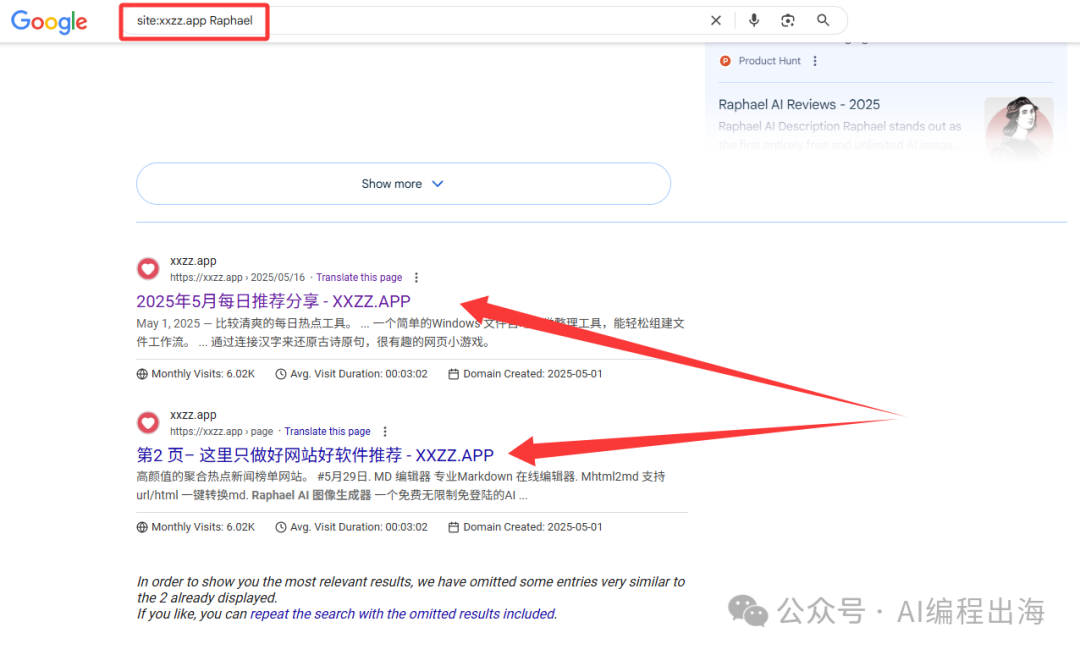Image resolution: width=1080 pixels, height=655 pixels.
Task: Click clock icon in second result's Avg. Visit Duration
Action: pyautogui.click(x=281, y=528)
